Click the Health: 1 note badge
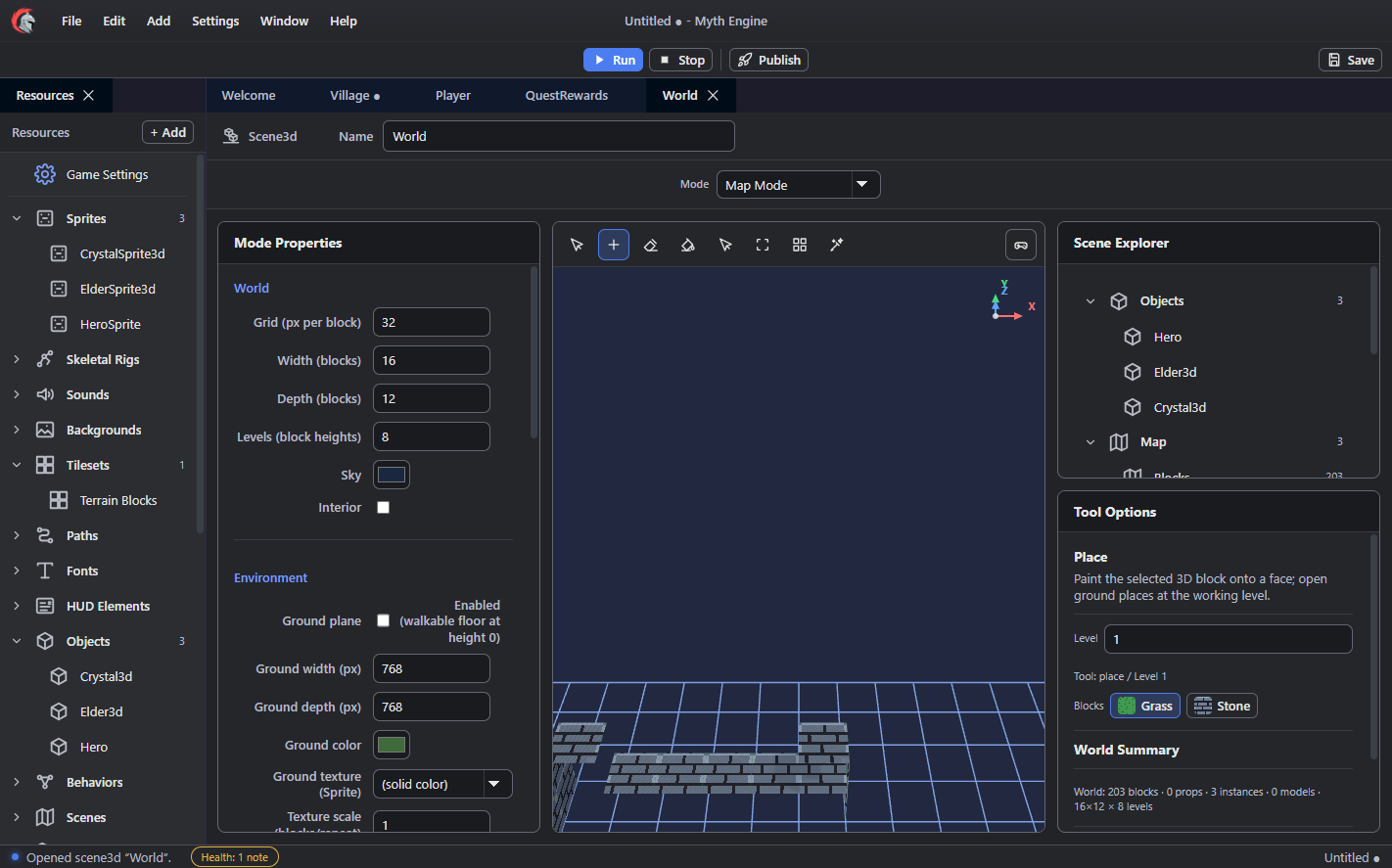The height and width of the screenshot is (868, 1392). (235, 857)
